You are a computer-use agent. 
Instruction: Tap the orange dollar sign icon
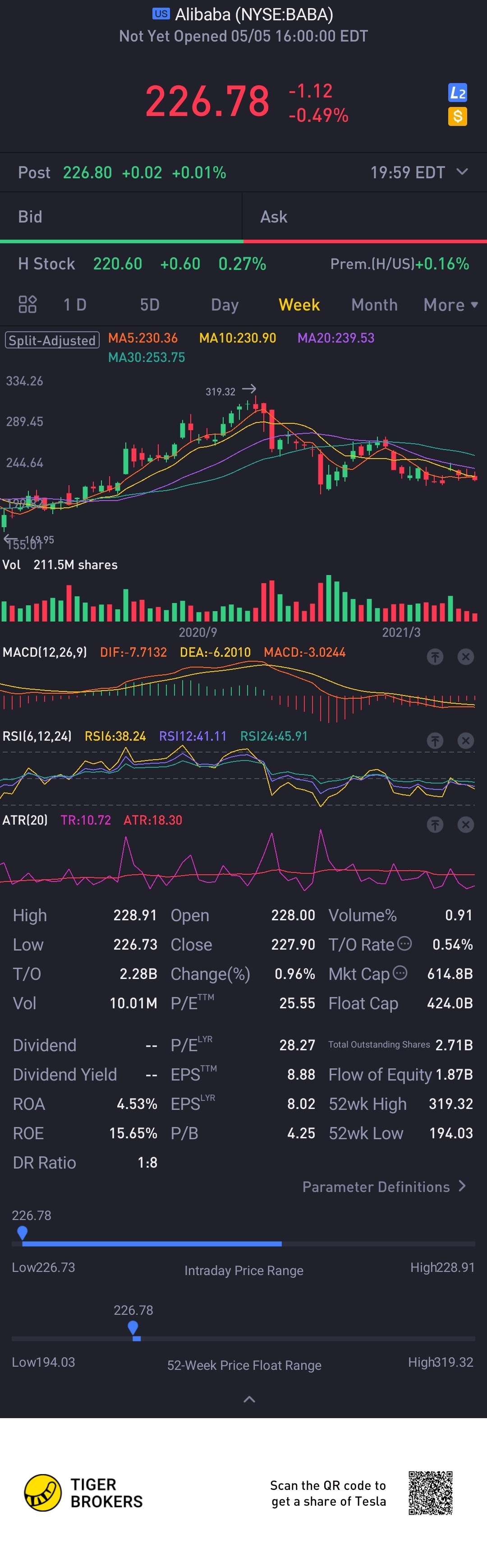[x=457, y=116]
